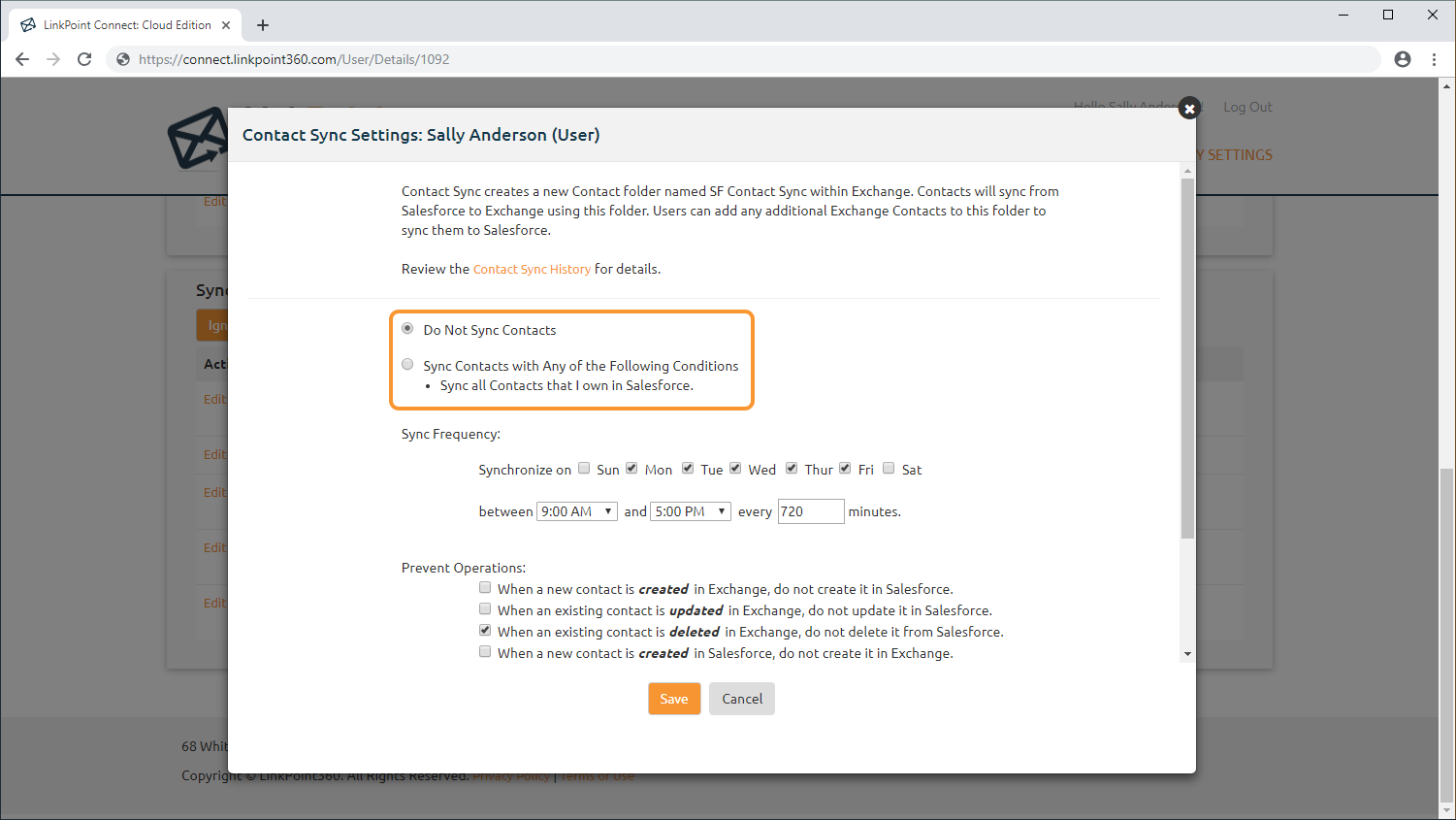Enable synchronization on Saturday
1456x820 pixels.
[x=889, y=468]
